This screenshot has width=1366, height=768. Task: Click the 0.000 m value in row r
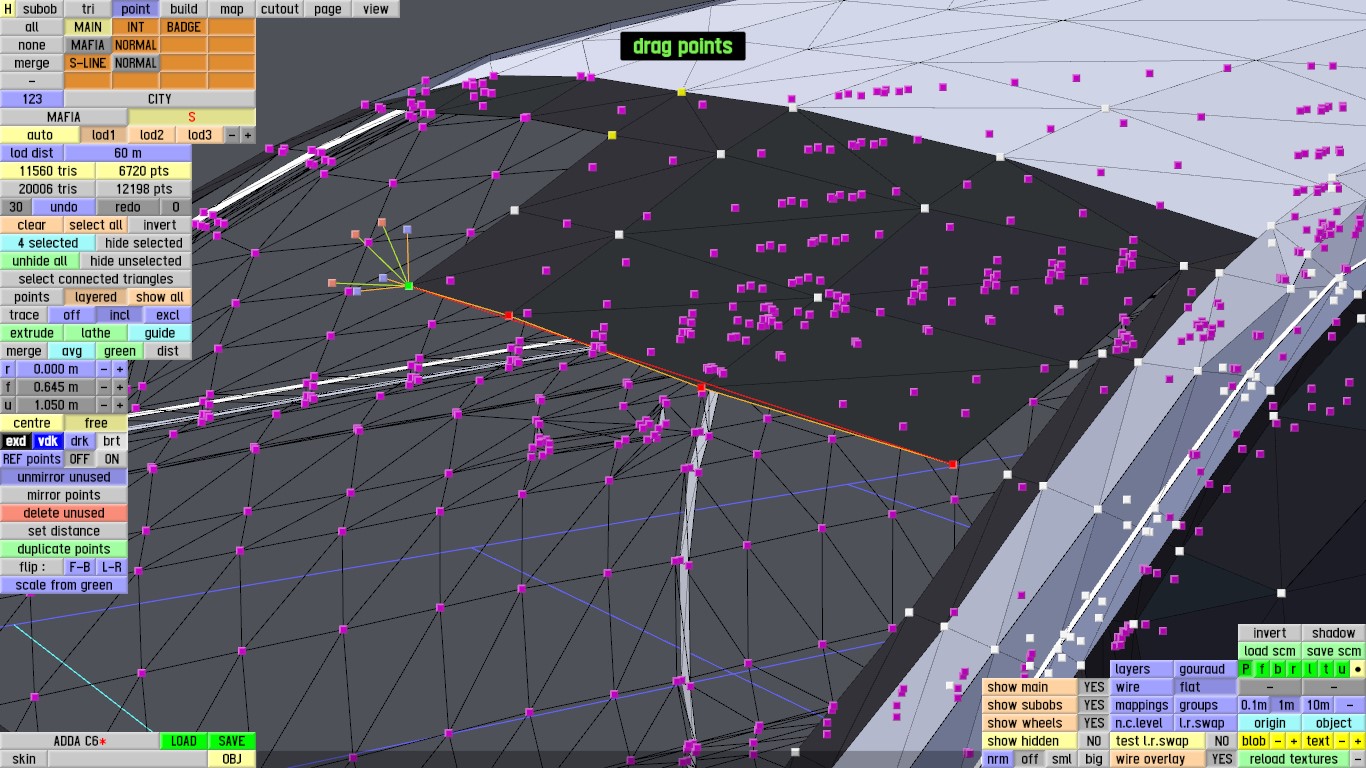click(x=56, y=369)
